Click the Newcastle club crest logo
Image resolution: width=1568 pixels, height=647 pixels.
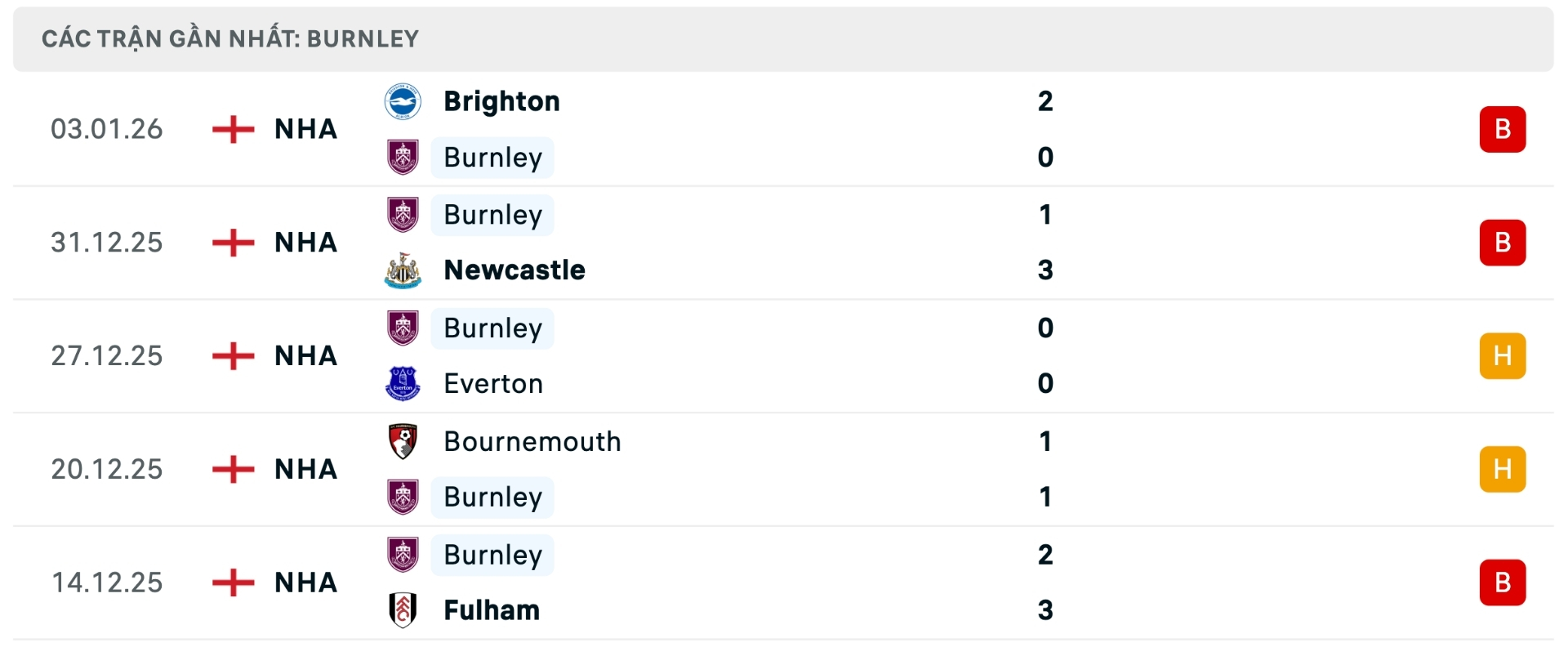[x=403, y=270]
